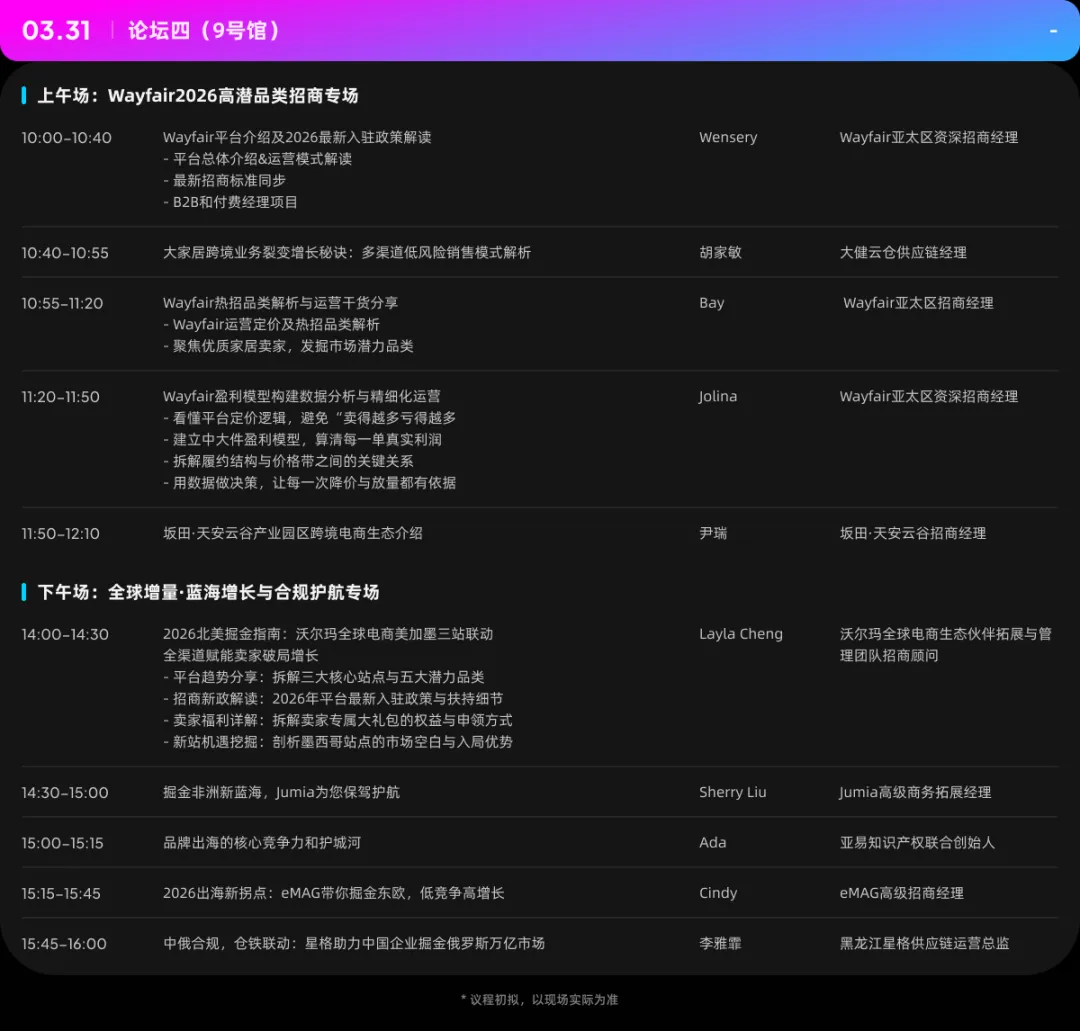The image size is (1080, 1031).
Task: Select the 论坛四（9号馆）header title
Action: [204, 31]
